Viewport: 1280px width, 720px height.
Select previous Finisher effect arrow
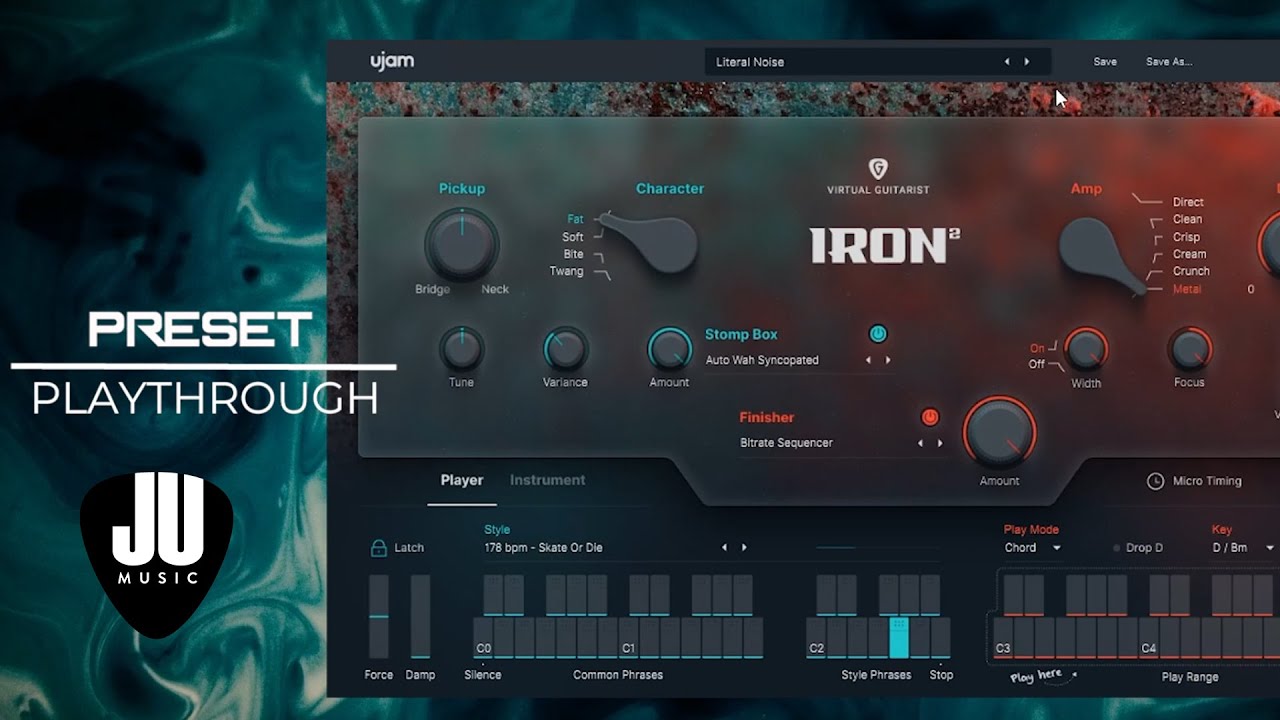pos(920,443)
